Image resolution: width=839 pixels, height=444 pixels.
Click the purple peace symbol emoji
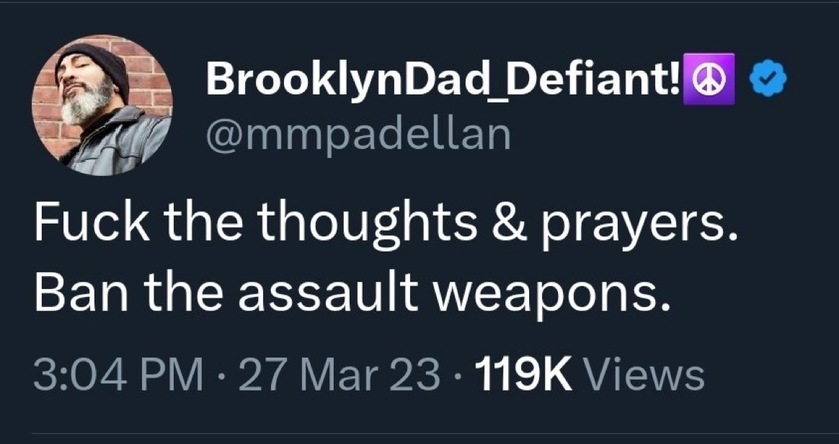[x=708, y=79]
